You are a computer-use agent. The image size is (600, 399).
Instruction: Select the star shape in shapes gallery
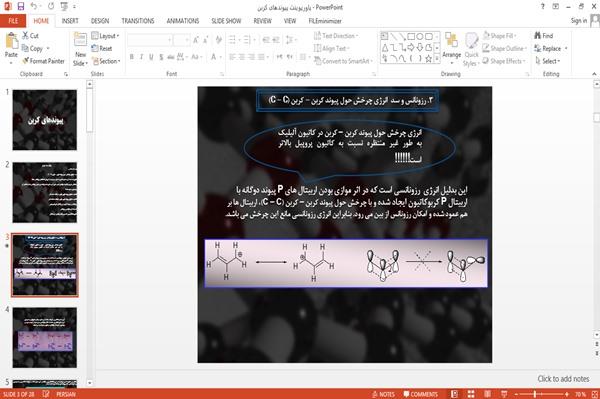click(429, 59)
